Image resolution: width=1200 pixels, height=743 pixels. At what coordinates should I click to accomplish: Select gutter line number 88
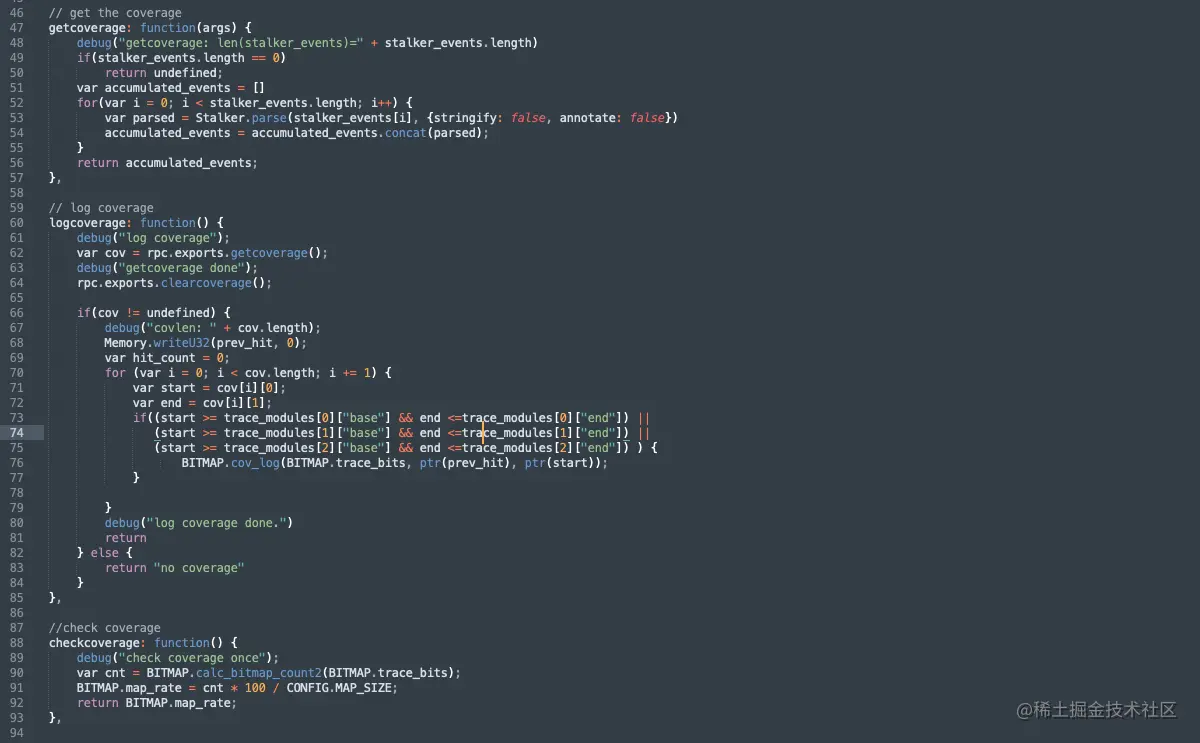click(x=17, y=643)
